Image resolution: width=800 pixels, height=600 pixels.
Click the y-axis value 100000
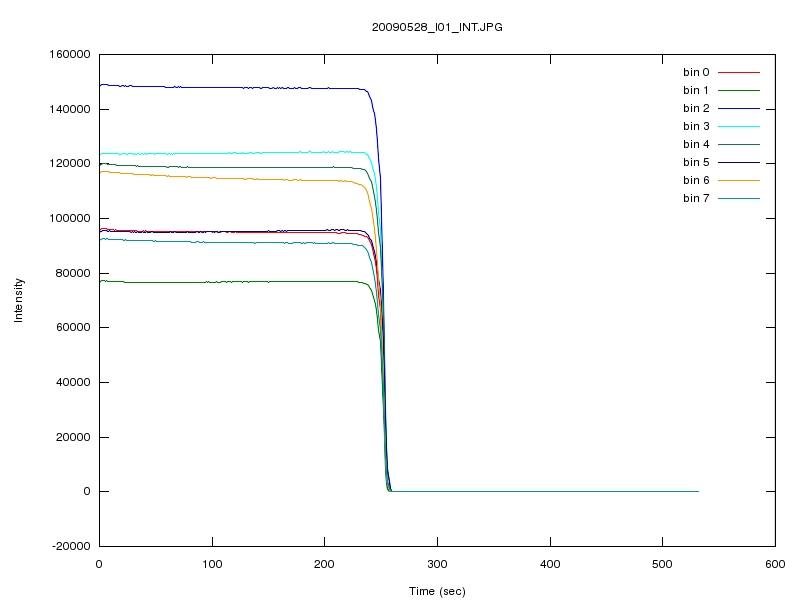coord(70,218)
